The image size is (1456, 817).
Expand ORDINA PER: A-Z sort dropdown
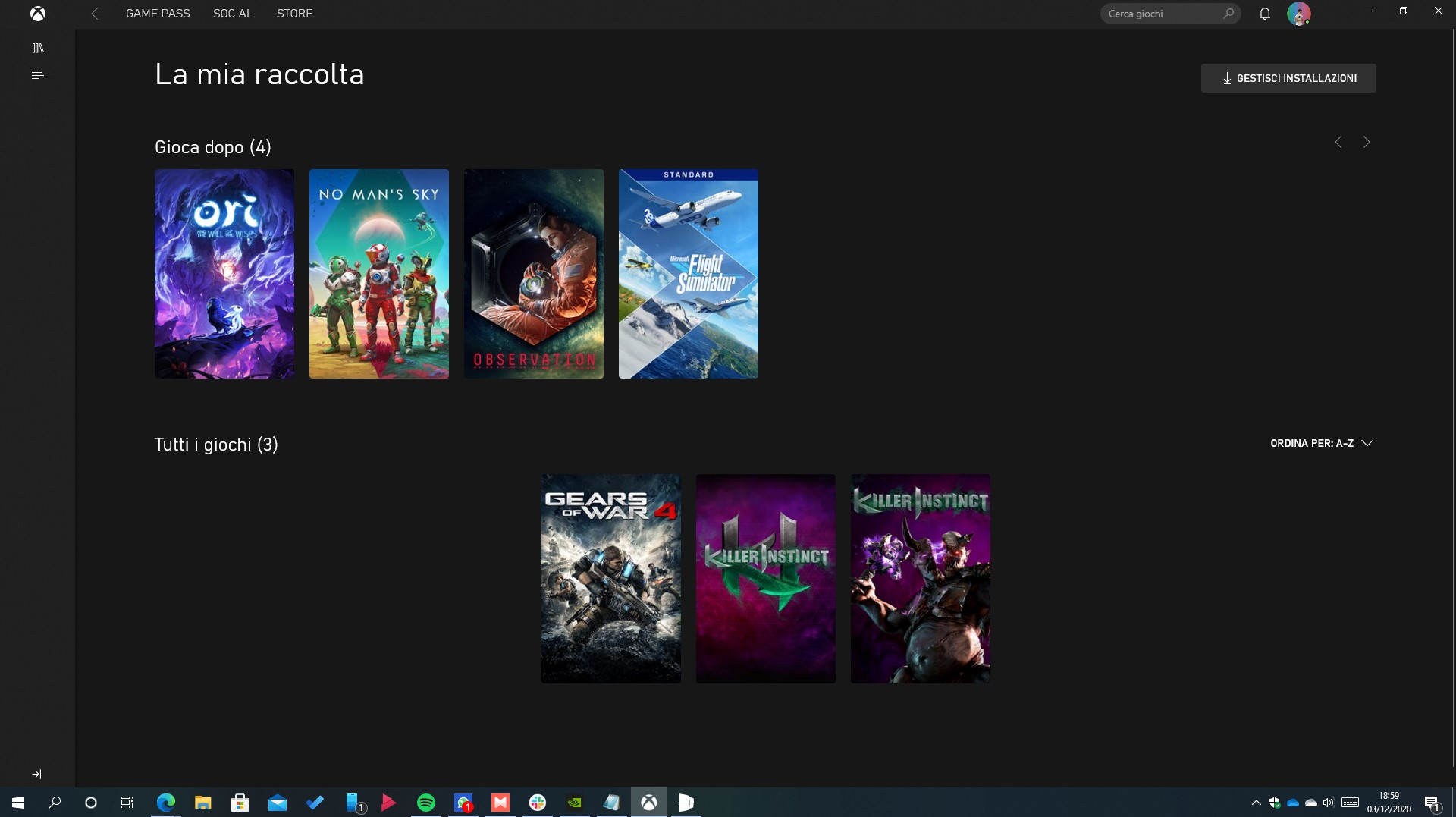(1322, 443)
